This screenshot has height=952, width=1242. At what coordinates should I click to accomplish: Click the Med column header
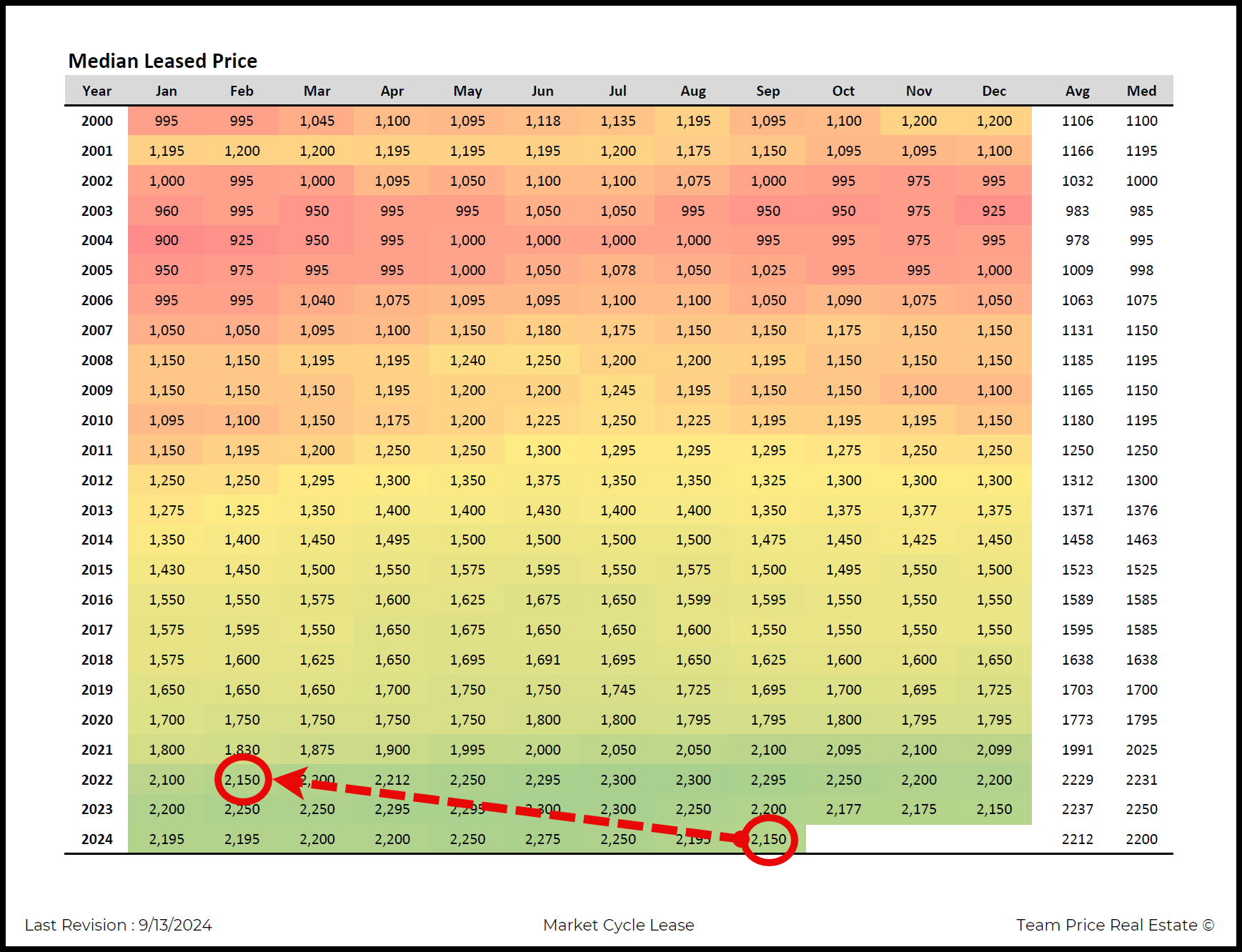pyautogui.click(x=1141, y=91)
